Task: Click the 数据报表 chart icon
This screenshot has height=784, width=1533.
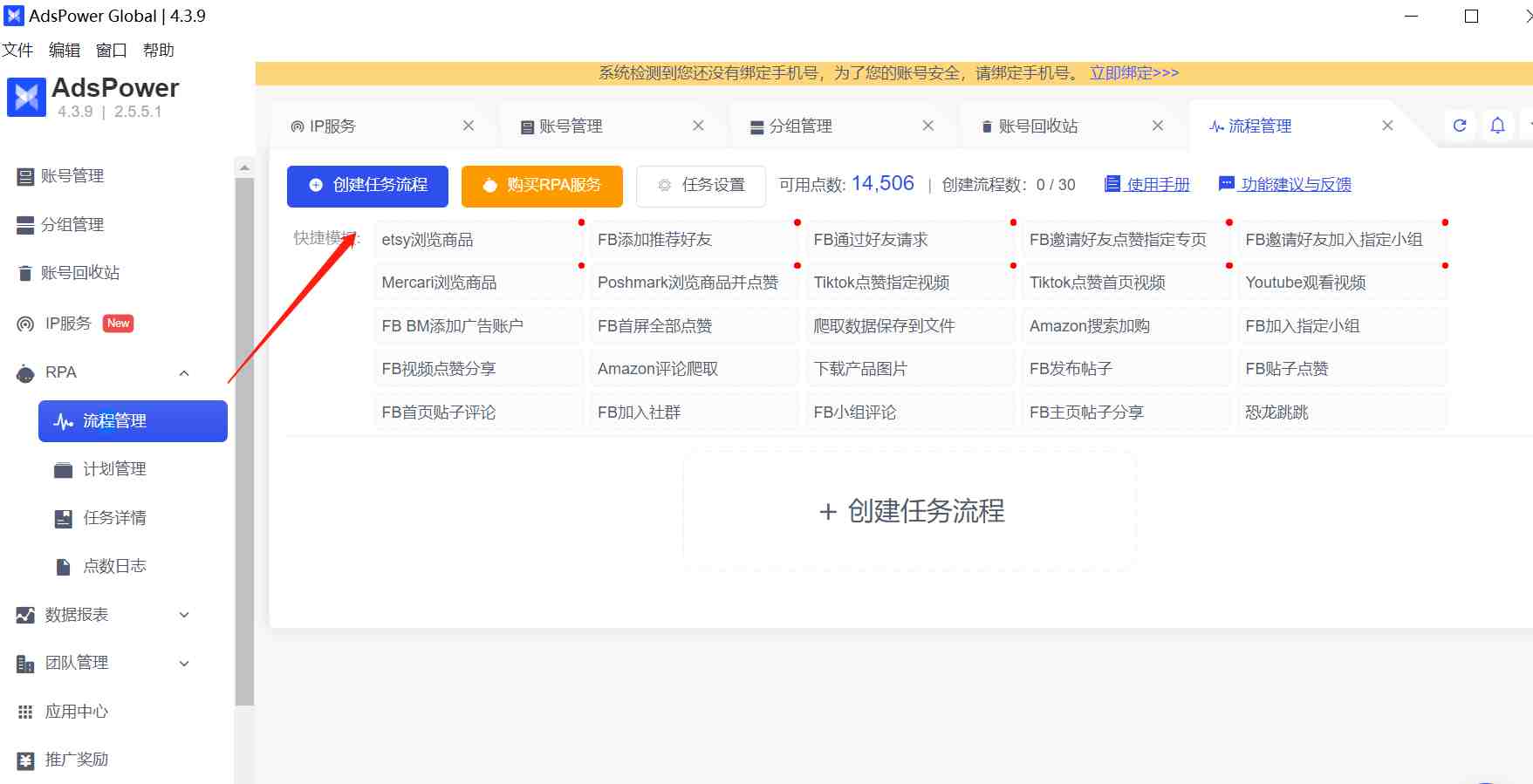Action: 25,616
